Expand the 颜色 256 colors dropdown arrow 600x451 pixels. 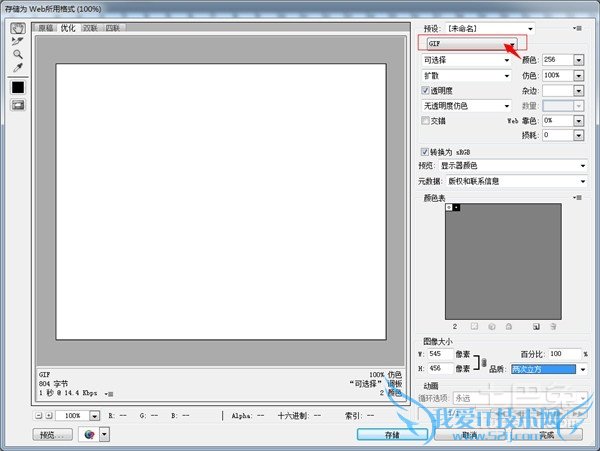(x=579, y=60)
